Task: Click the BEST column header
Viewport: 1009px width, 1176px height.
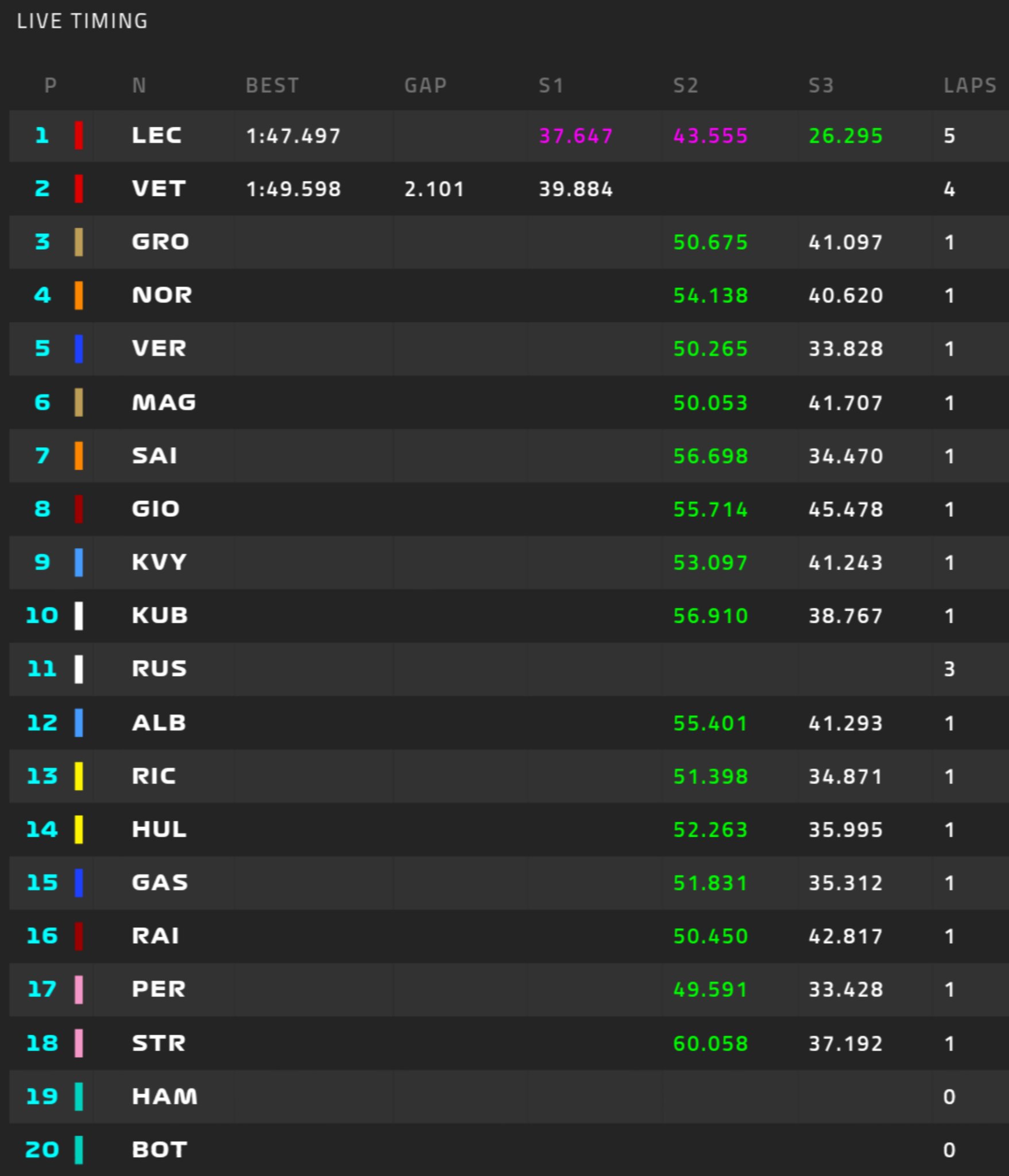Action: [272, 86]
